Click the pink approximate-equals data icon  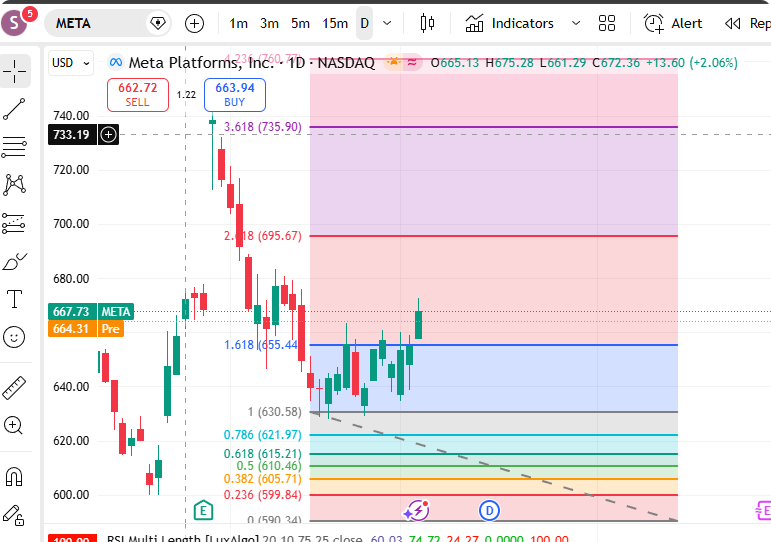(x=412, y=62)
